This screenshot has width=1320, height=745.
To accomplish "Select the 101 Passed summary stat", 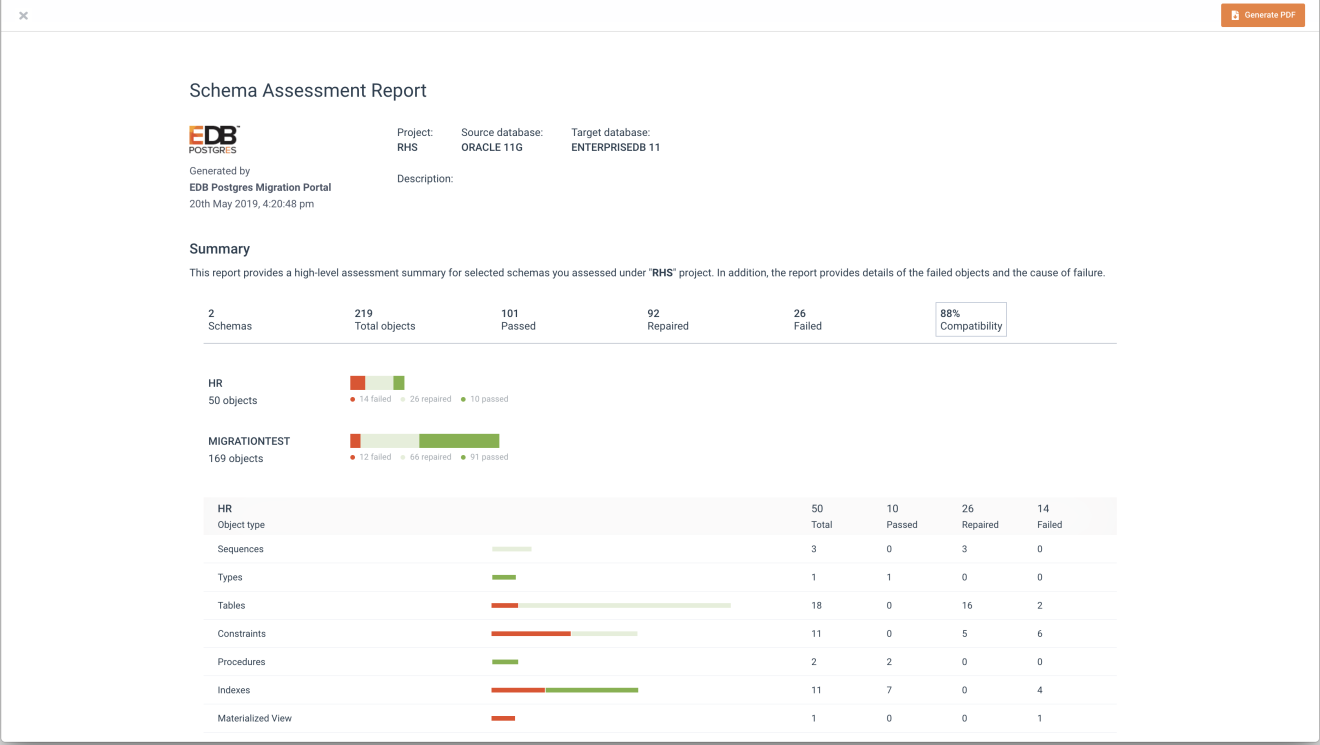I will [518, 320].
